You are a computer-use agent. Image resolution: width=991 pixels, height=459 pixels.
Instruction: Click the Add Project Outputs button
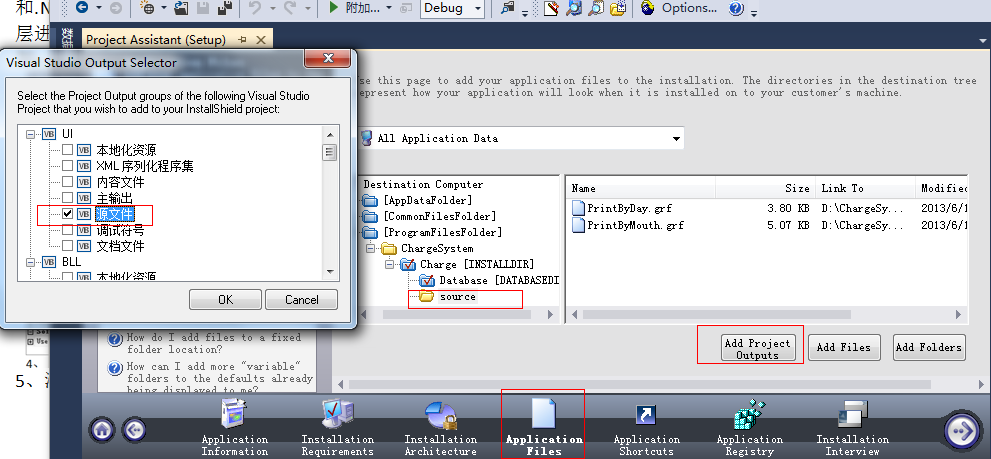[758, 349]
